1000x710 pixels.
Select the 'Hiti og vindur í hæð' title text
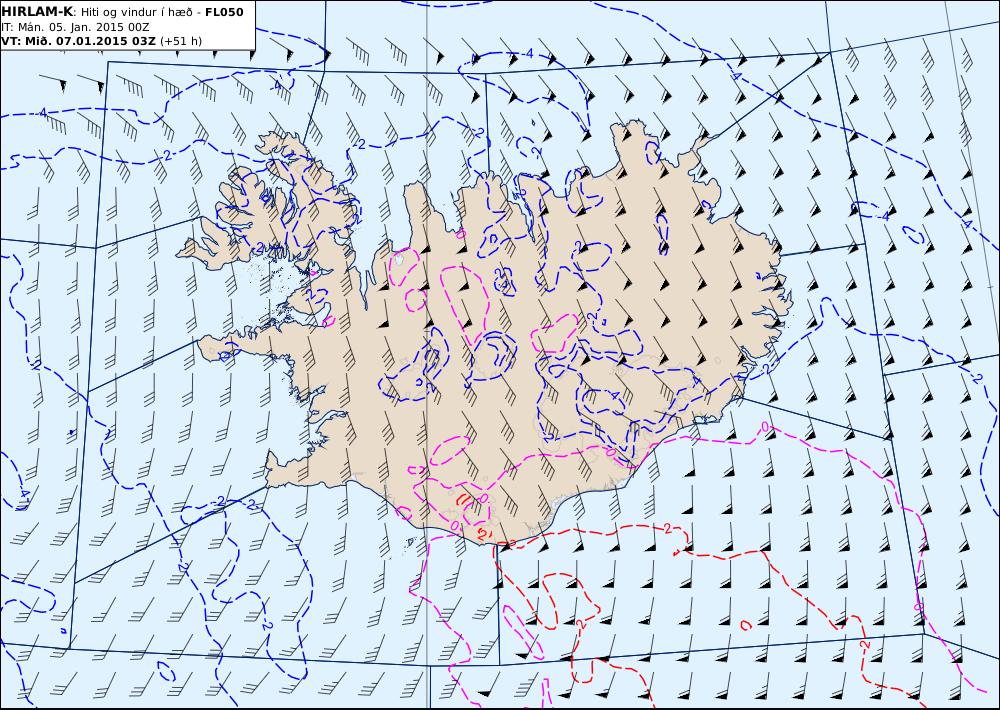click(136, 12)
